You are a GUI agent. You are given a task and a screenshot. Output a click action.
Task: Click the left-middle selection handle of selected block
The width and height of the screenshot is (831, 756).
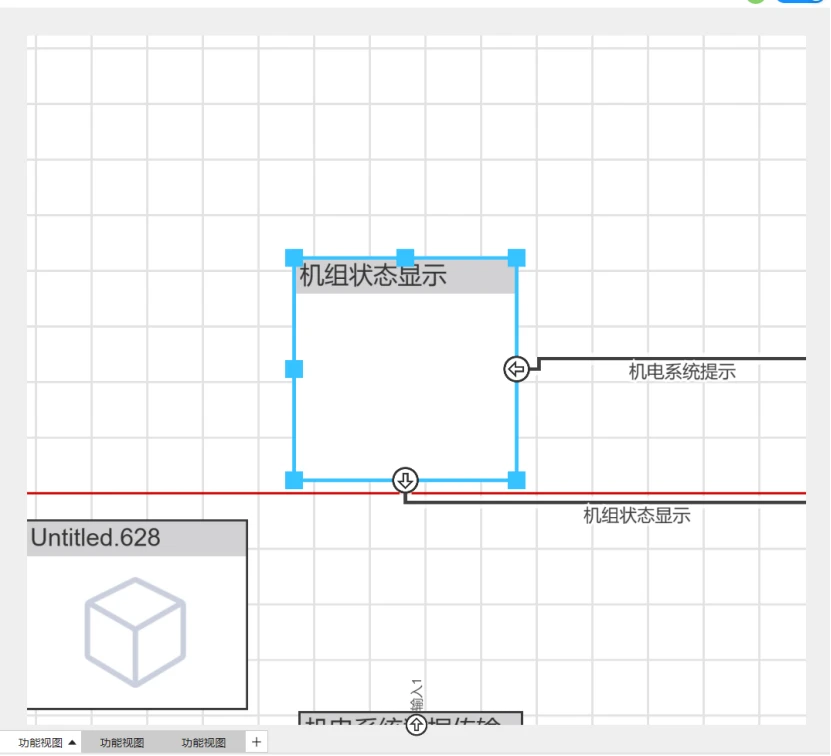tap(294, 369)
